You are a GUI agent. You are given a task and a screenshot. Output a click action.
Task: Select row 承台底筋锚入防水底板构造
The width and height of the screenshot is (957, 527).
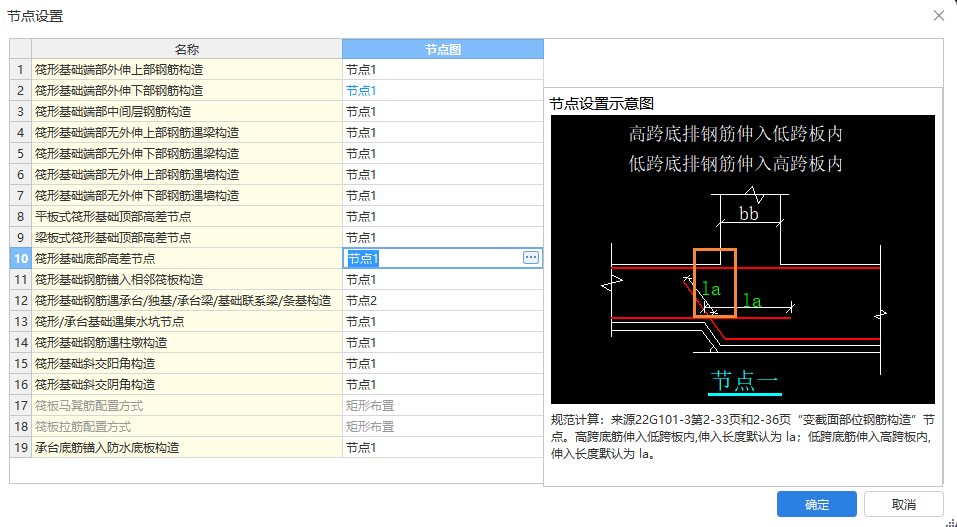[187, 447]
